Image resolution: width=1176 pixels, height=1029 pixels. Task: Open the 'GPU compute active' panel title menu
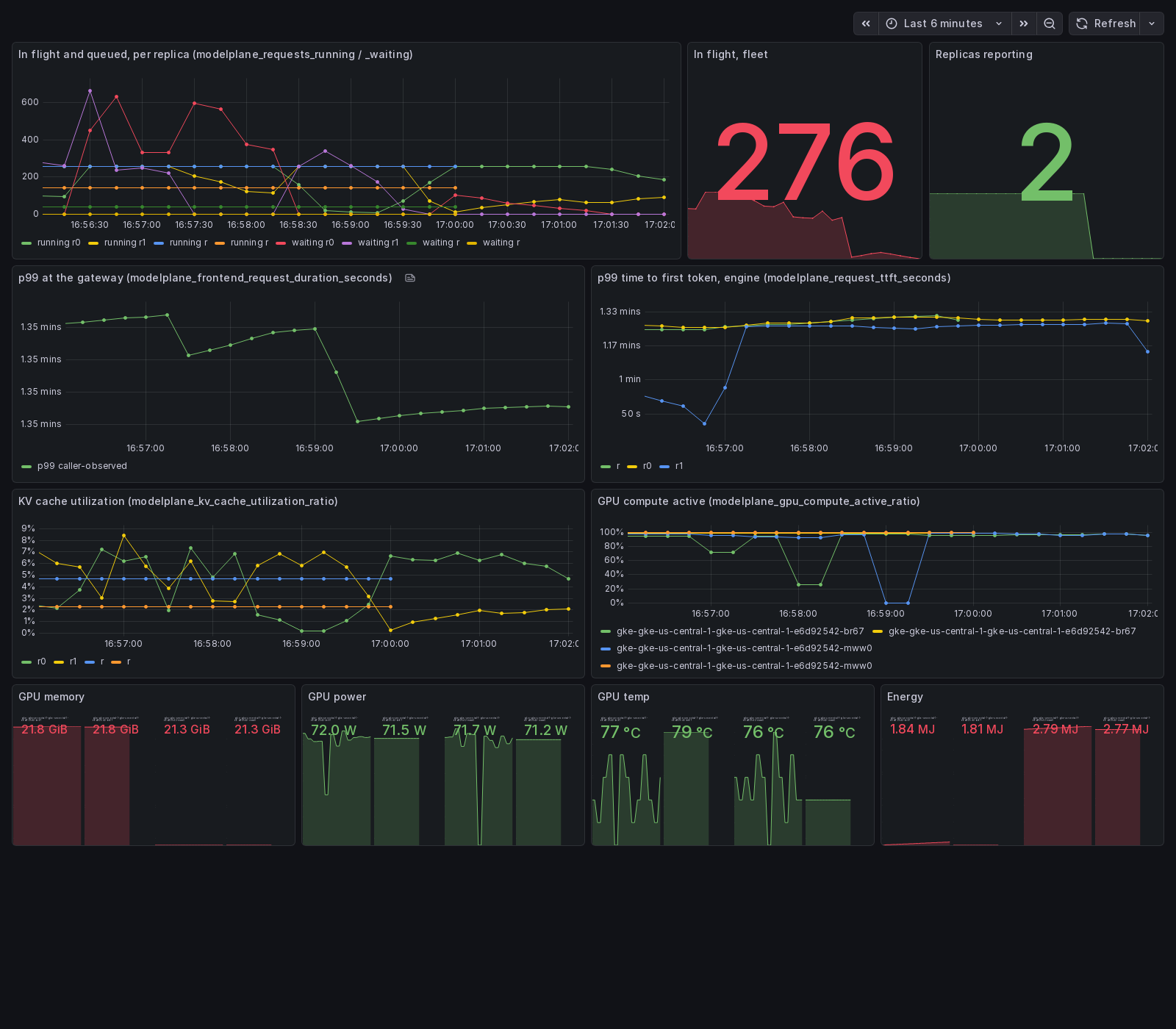click(759, 501)
